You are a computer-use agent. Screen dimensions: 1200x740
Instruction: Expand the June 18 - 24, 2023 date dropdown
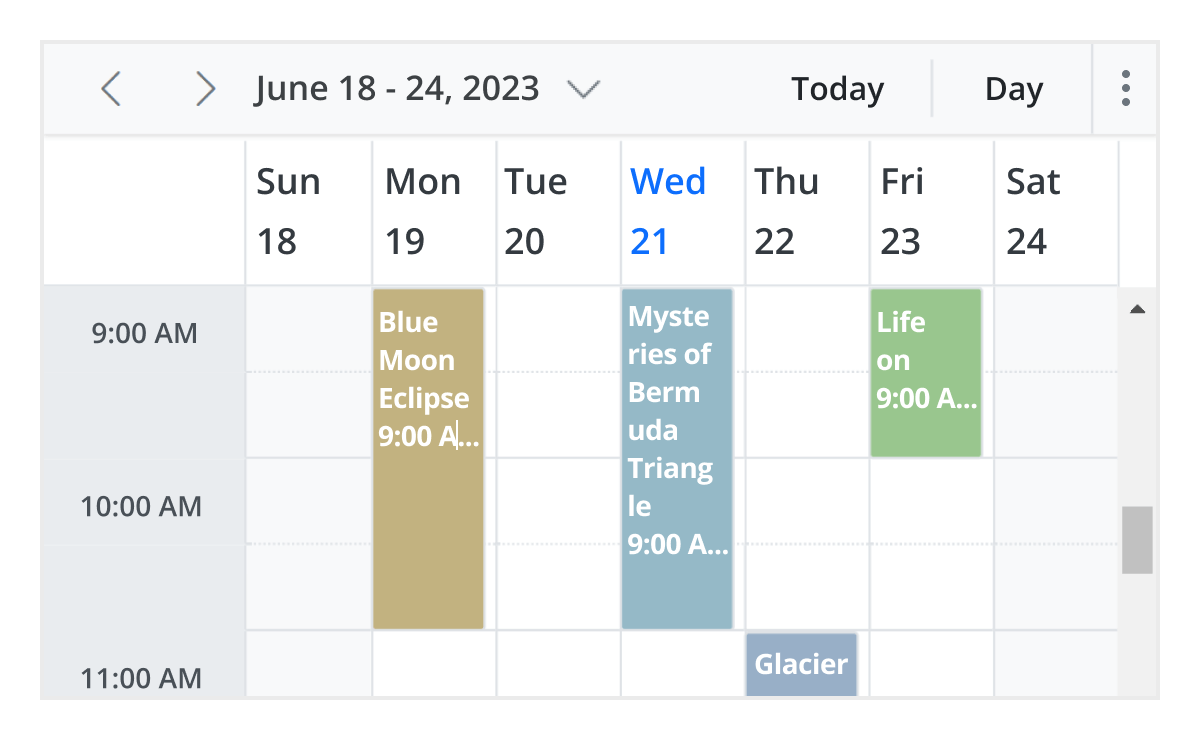(x=583, y=88)
